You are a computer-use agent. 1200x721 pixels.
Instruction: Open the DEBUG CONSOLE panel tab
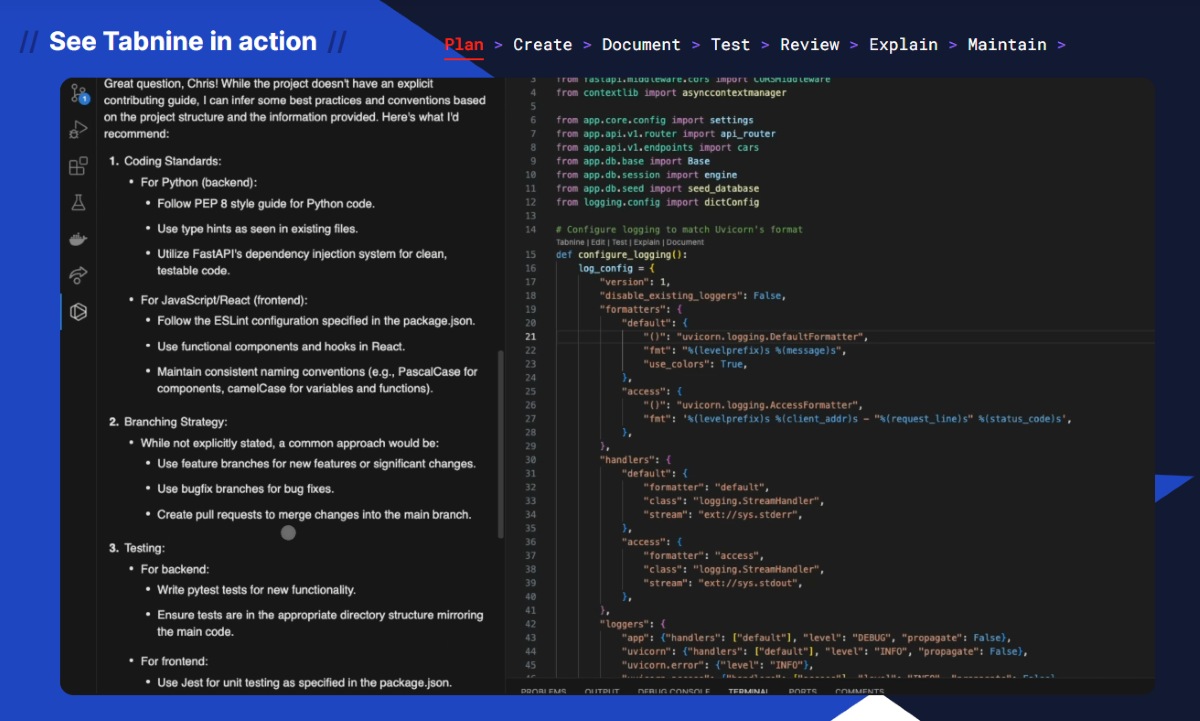pos(674,691)
